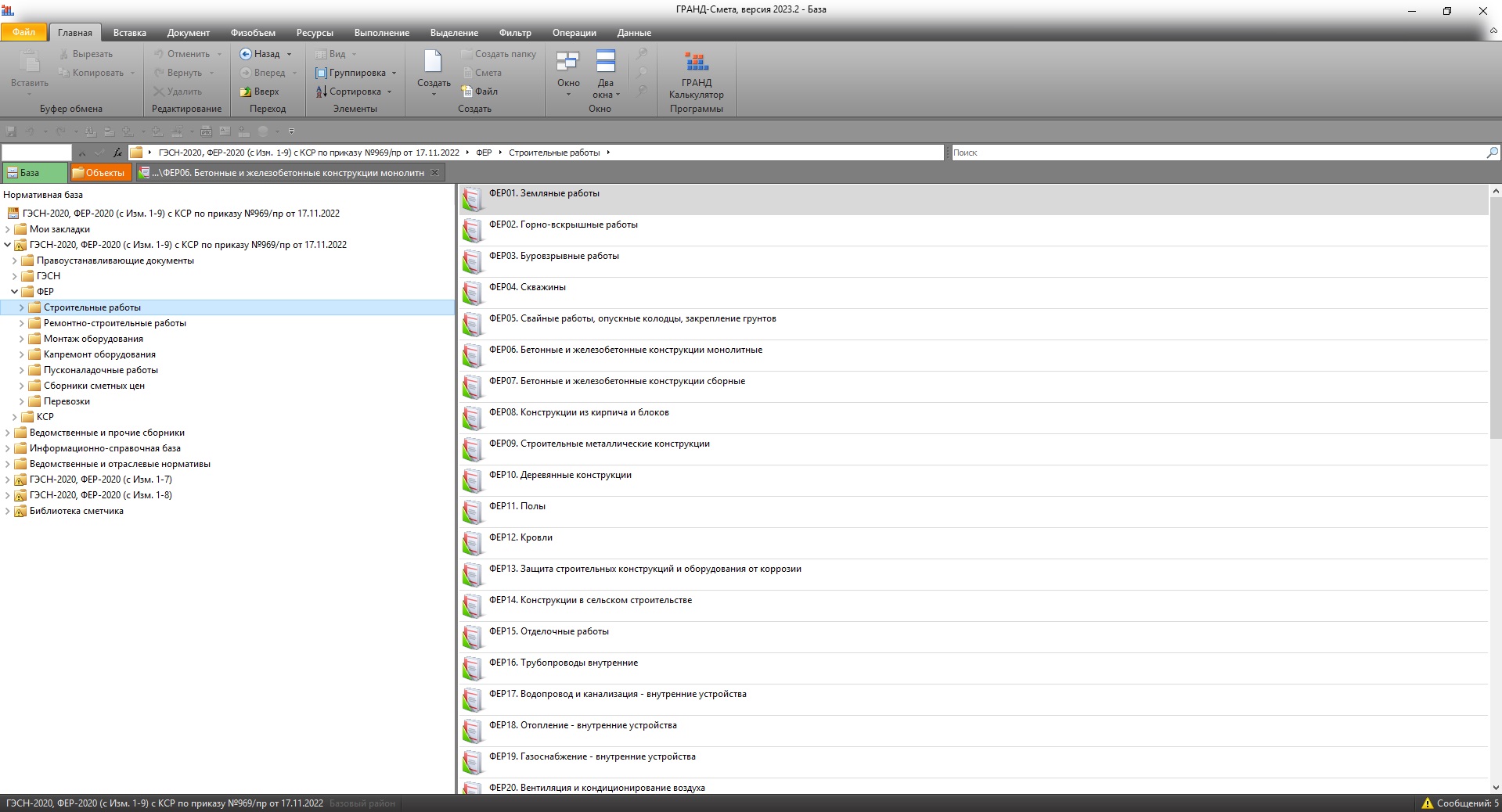Click the Назад navigation button
This screenshot has width=1502, height=812.
coord(260,54)
